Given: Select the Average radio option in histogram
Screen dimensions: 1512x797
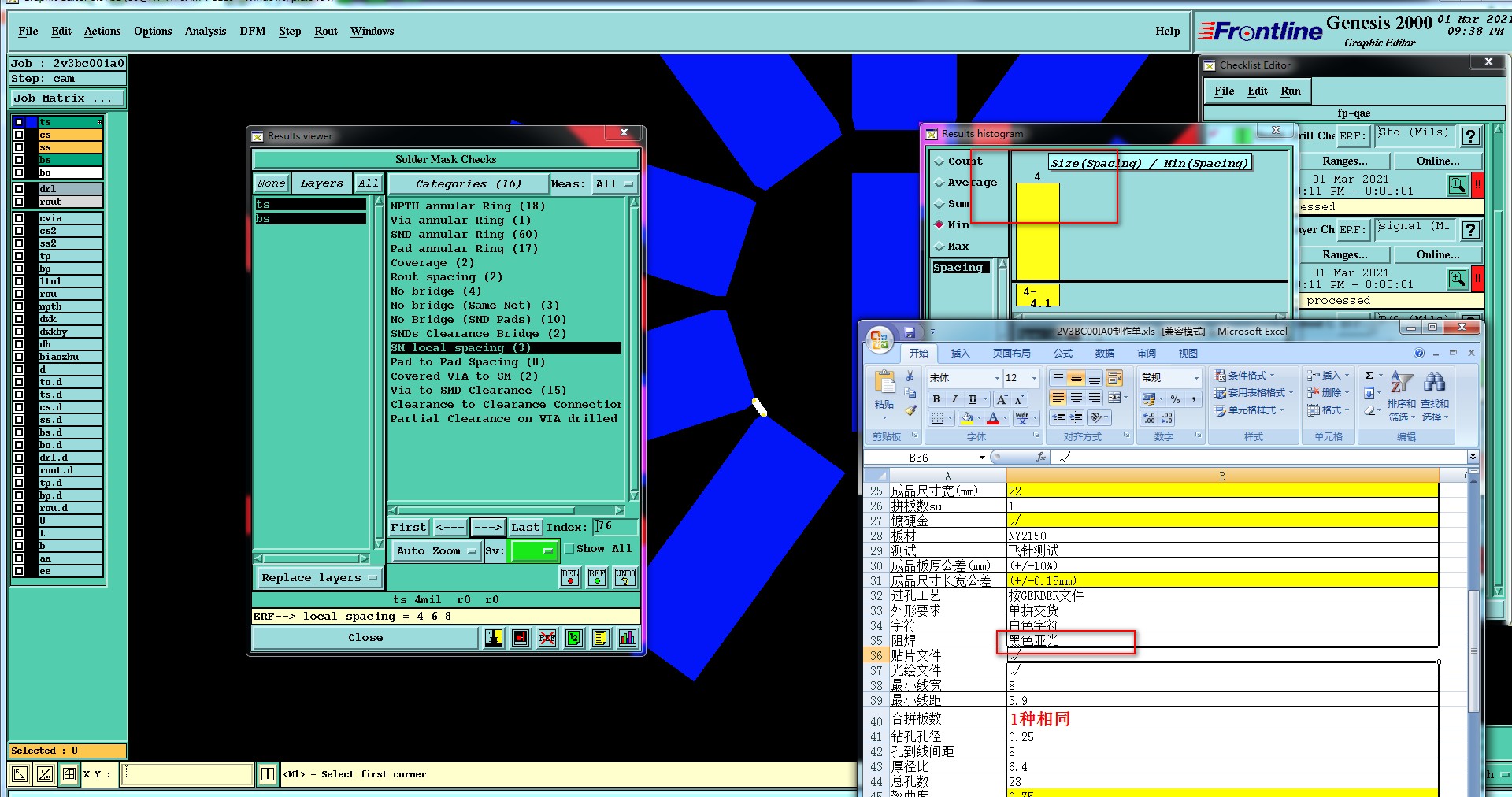Looking at the screenshot, I should (939, 183).
